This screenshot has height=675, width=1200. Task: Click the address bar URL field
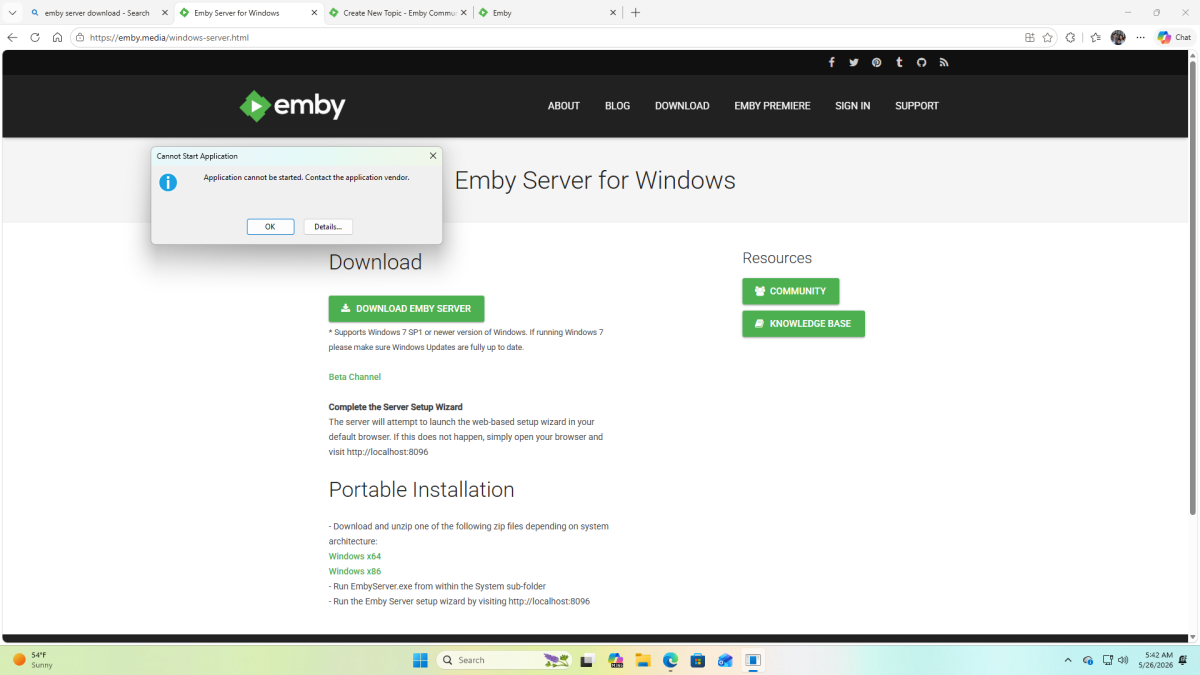click(x=550, y=37)
